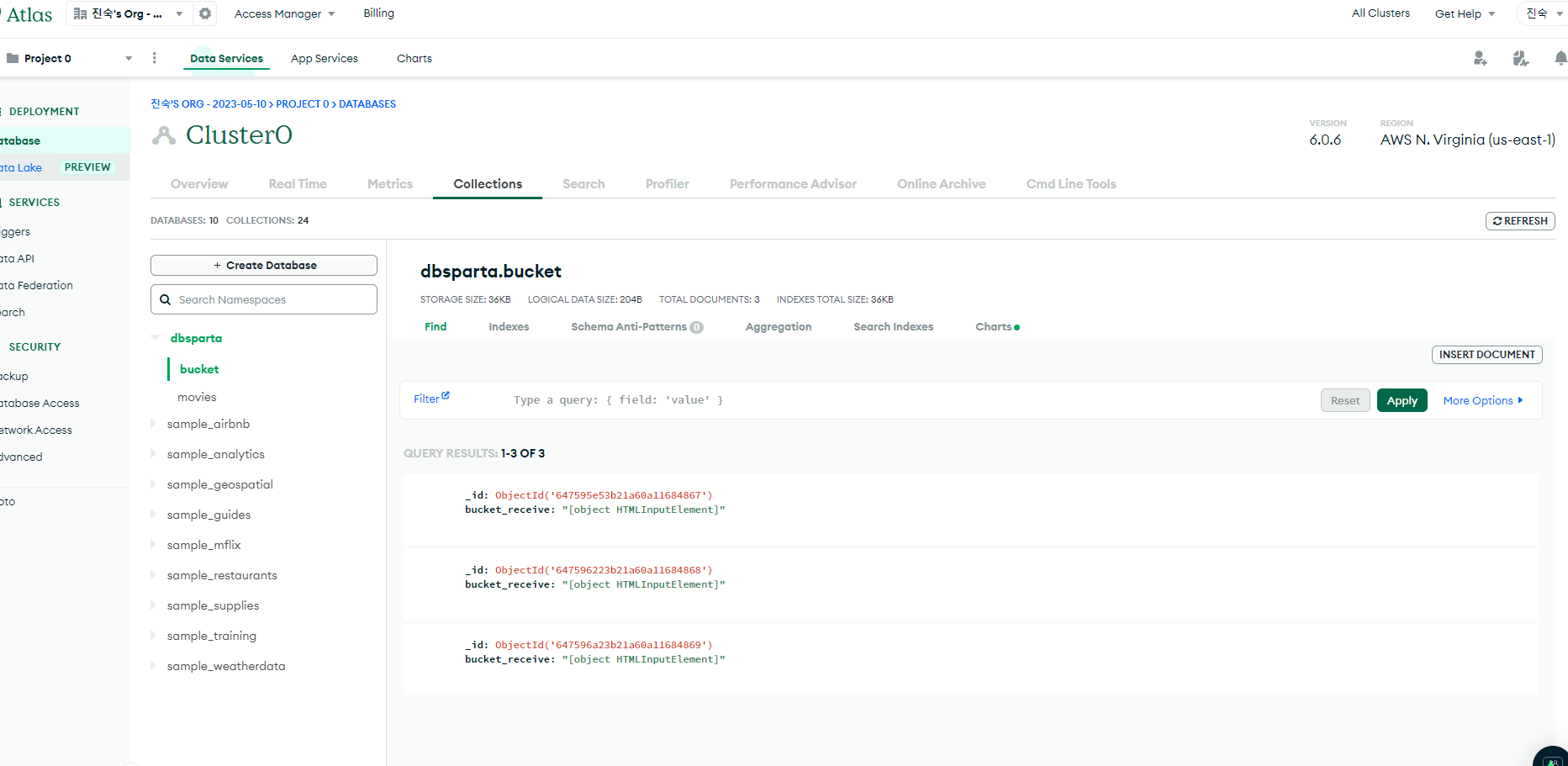Follow the PROJECT 0 breadcrumb link
The width and height of the screenshot is (1568, 766).
click(303, 104)
